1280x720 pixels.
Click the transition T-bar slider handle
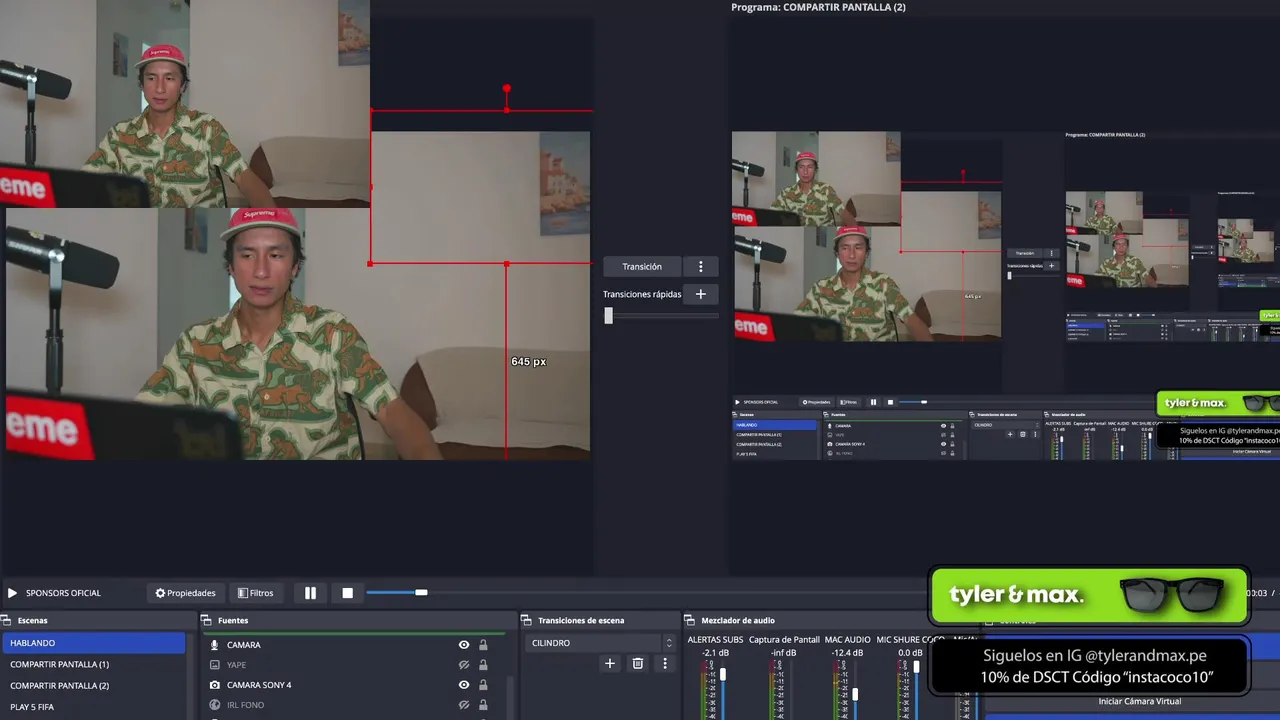(x=608, y=315)
